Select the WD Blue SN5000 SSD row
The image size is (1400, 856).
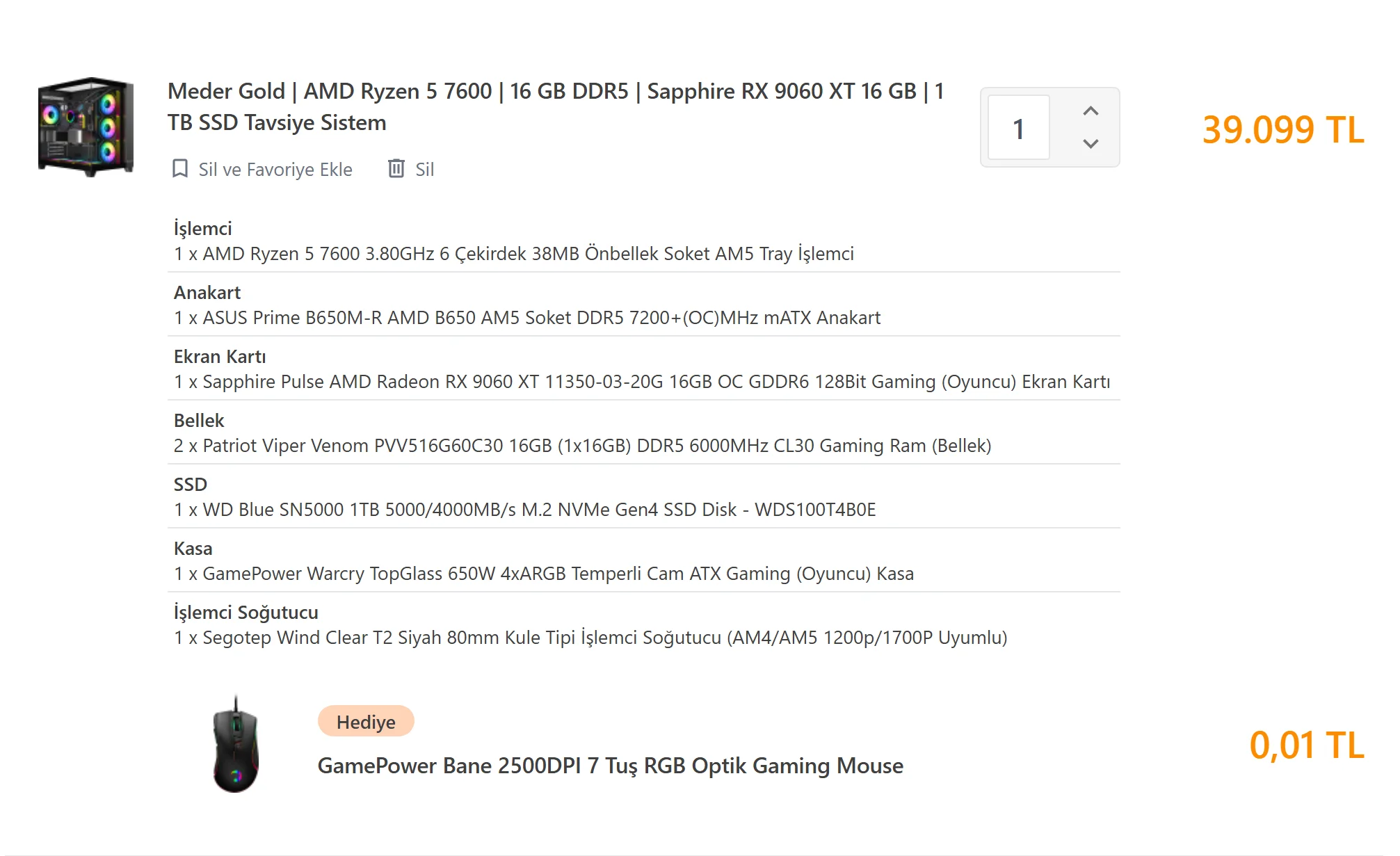coord(524,510)
